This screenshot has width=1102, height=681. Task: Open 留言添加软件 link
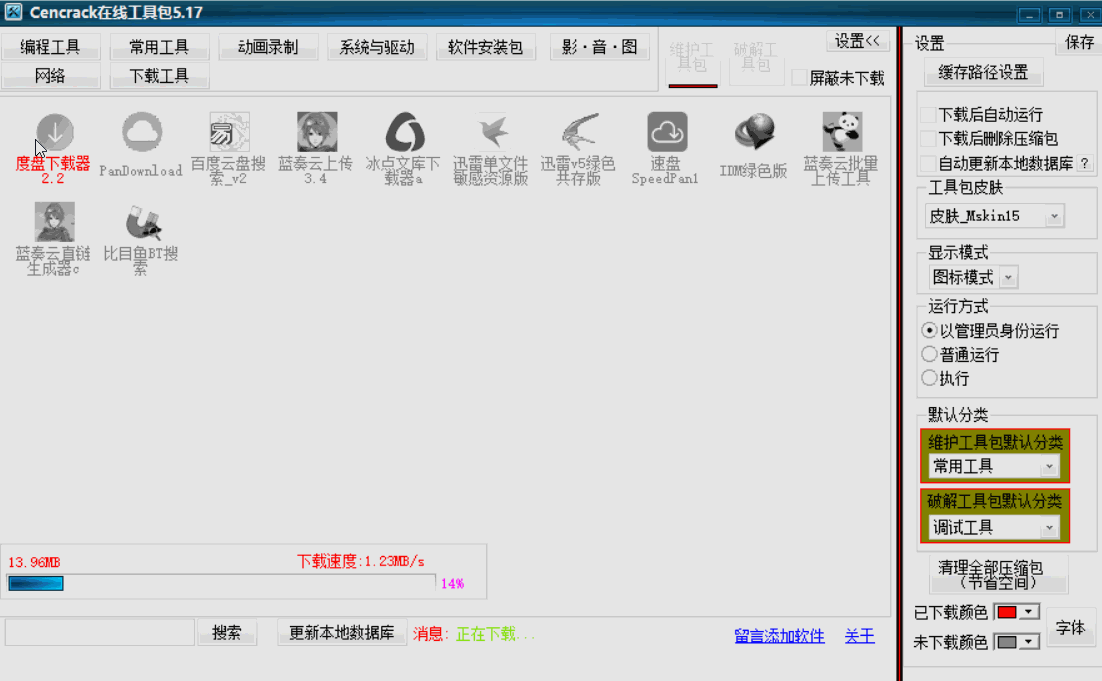point(779,636)
